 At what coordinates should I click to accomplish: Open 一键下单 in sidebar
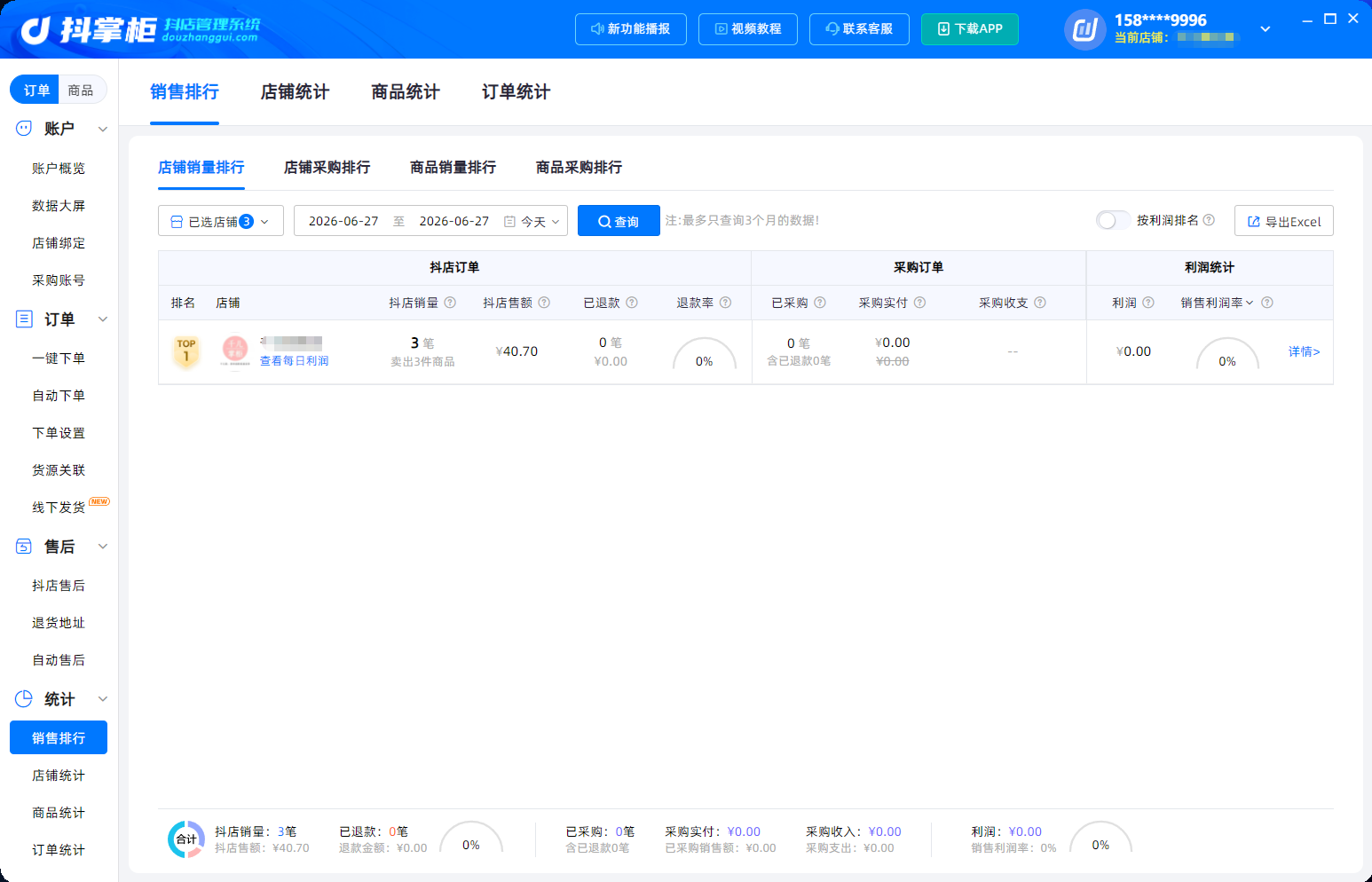pyautogui.click(x=59, y=358)
